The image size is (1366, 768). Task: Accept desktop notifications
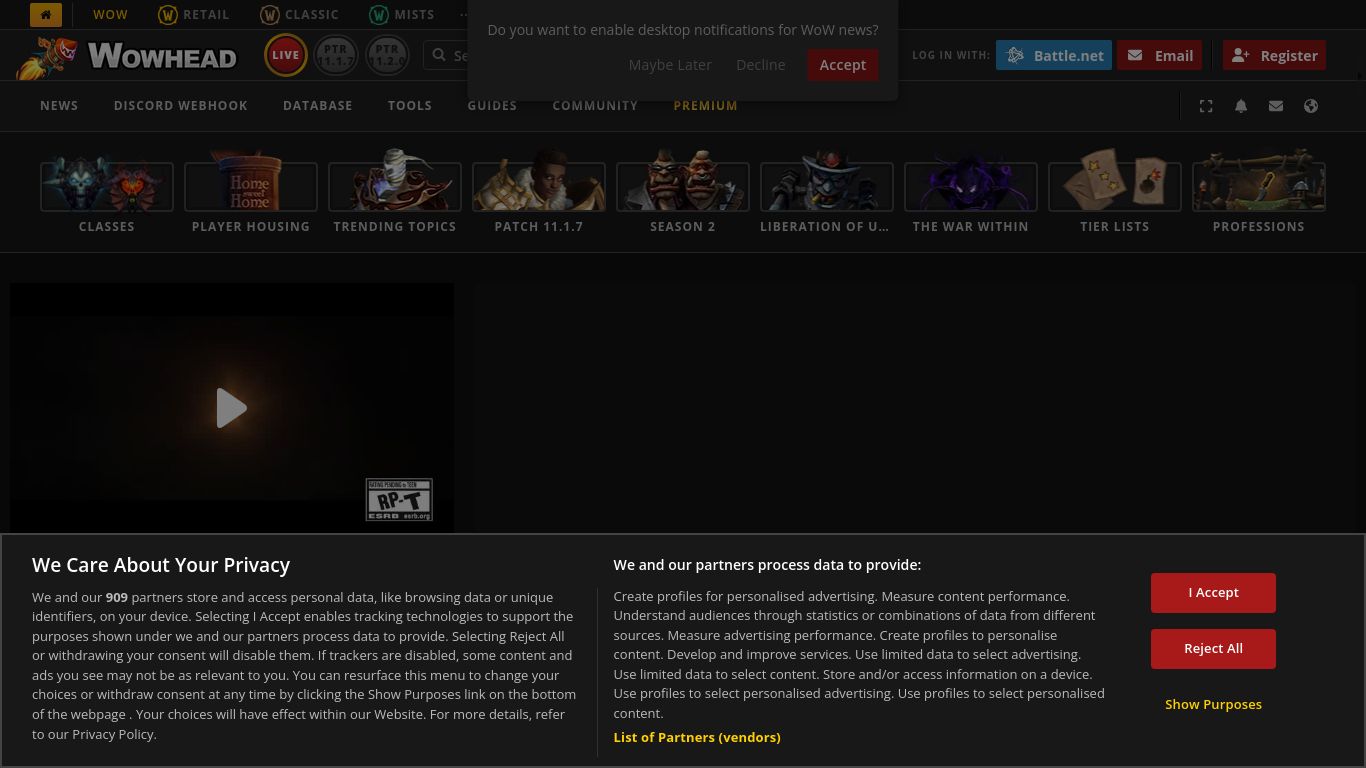(843, 65)
